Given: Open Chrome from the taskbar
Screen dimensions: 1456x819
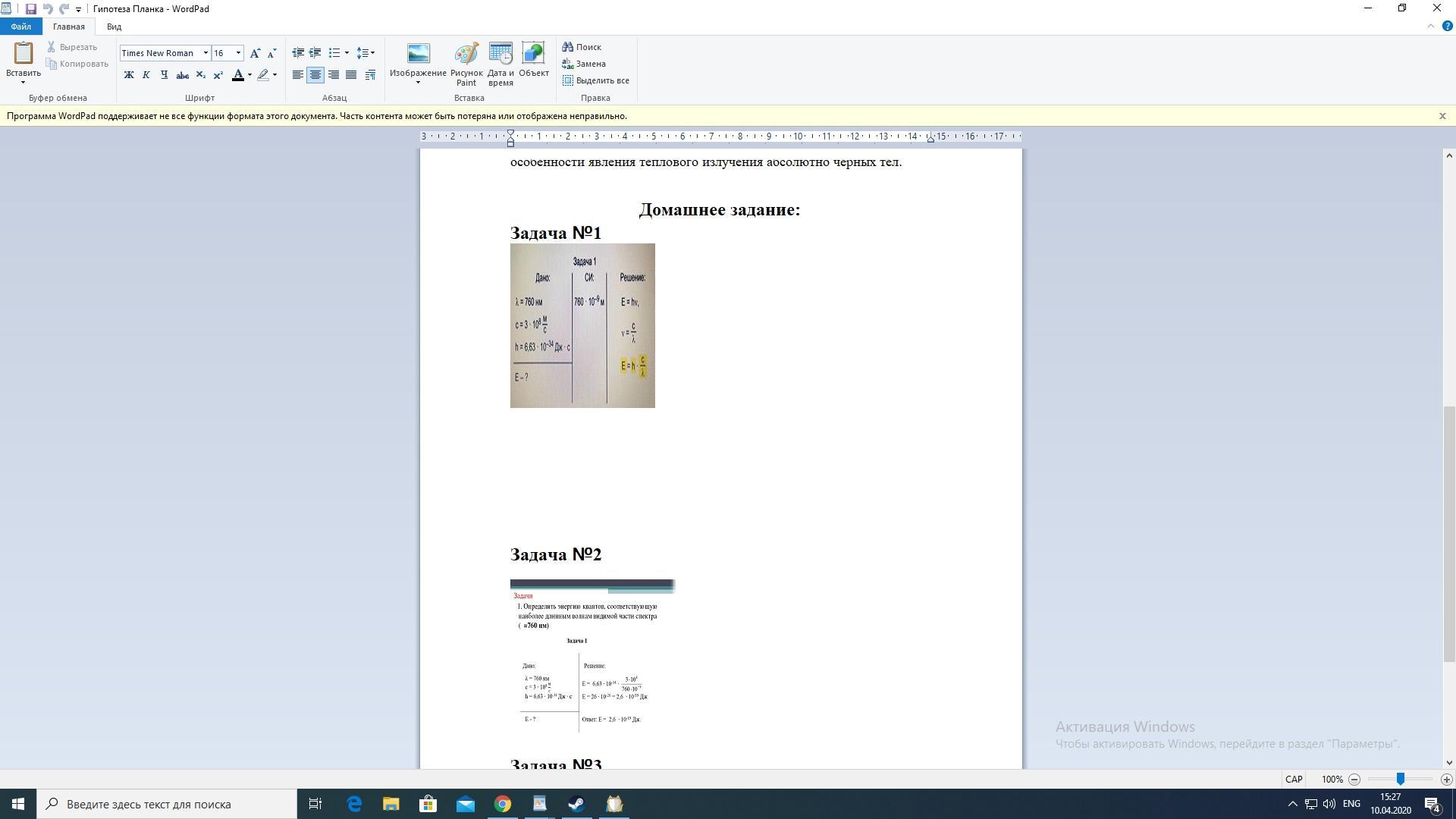Looking at the screenshot, I should [x=503, y=804].
